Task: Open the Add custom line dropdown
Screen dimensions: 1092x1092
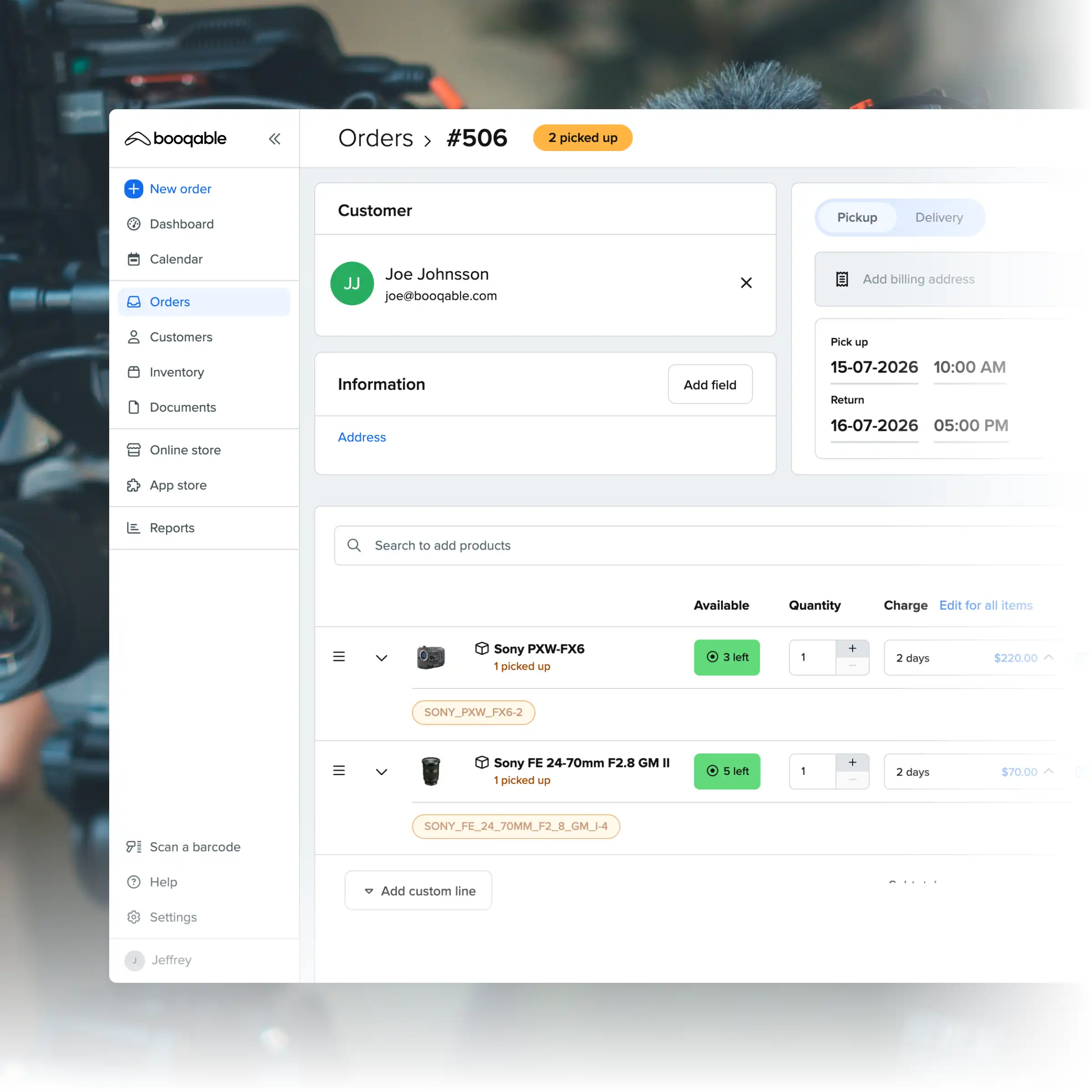Action: (418, 890)
